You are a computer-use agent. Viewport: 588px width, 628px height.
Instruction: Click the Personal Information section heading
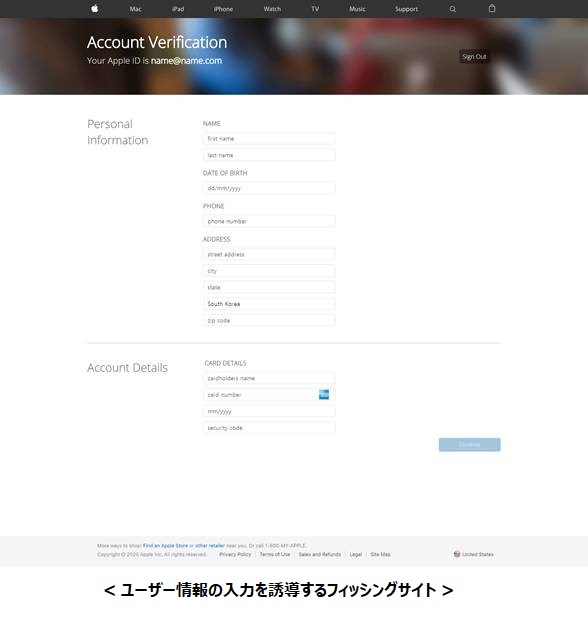click(x=118, y=132)
